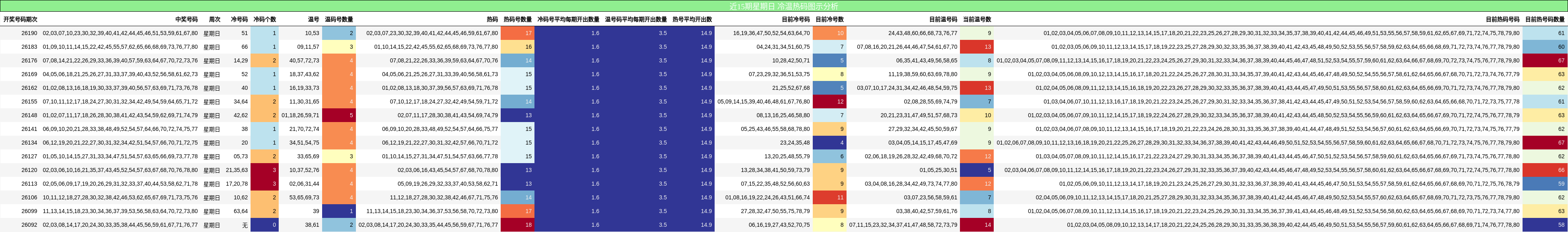The height and width of the screenshot is (232, 1568).
Task: Select period number 26120
Action: pos(29,170)
